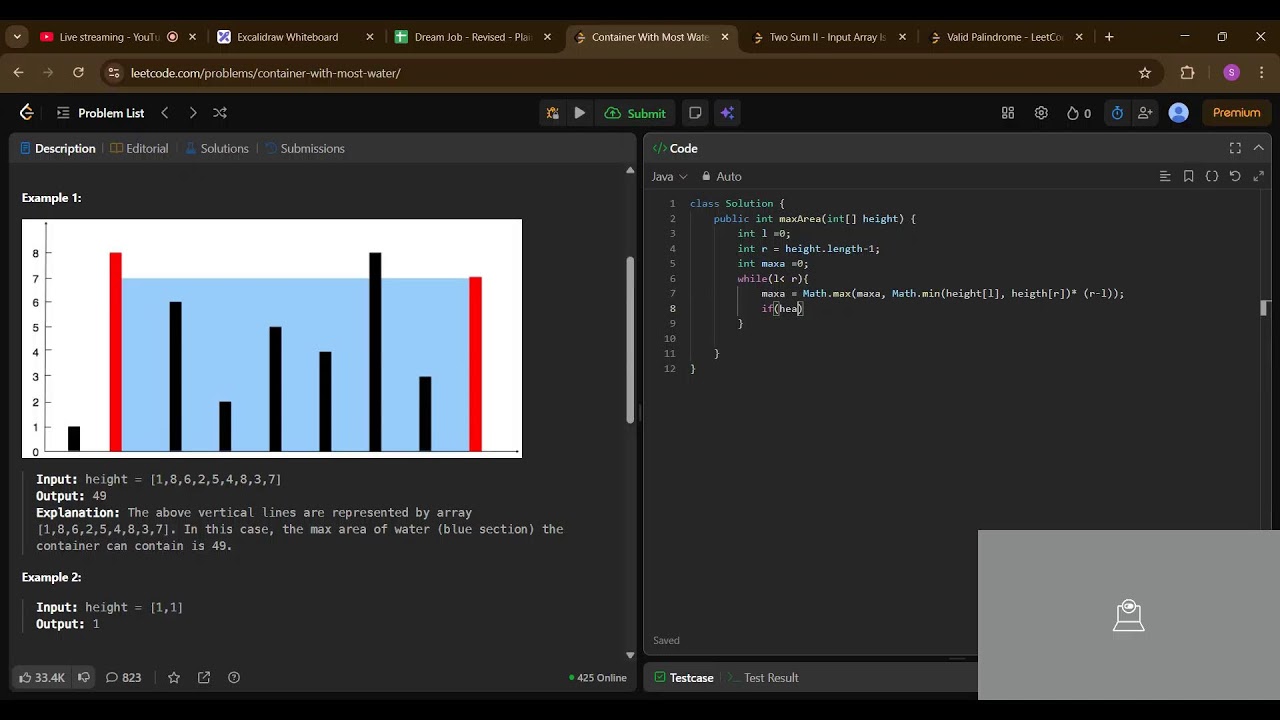Go back in the browser
The width and height of the screenshot is (1280, 720).
(x=18, y=73)
